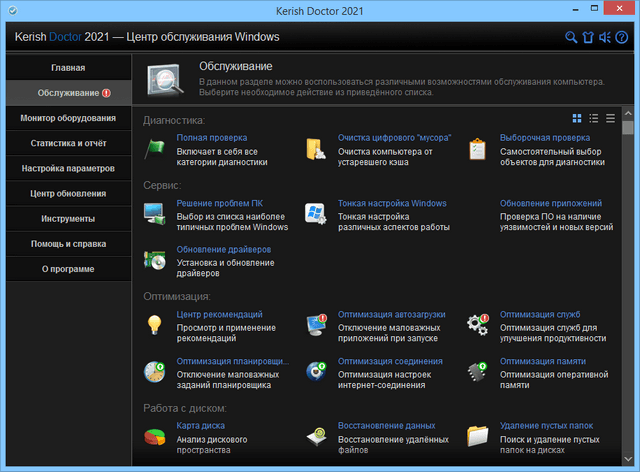
Task: Select Настройка параметров in the sidebar
Action: [68, 168]
